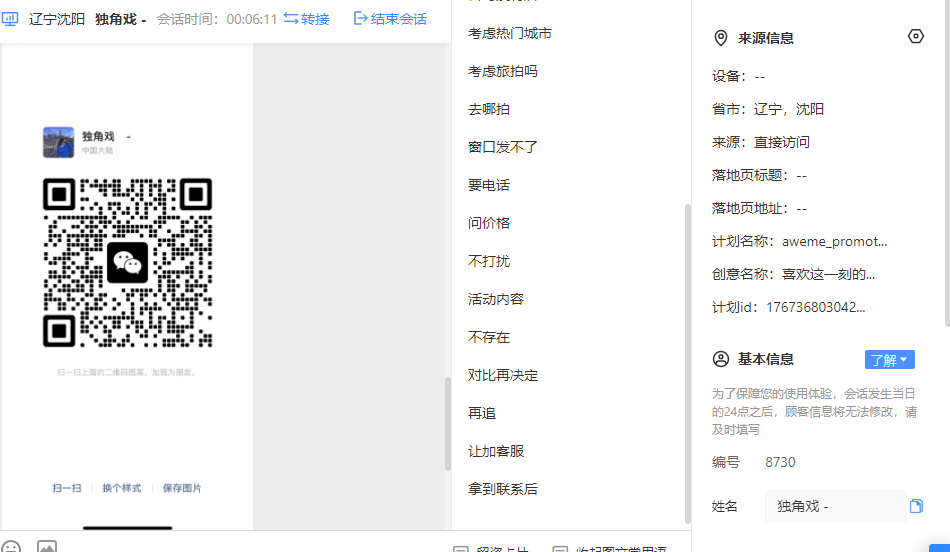Image resolution: width=950 pixels, height=552 pixels.
Task: Click the 基本信息 person icon
Action: (x=720, y=359)
